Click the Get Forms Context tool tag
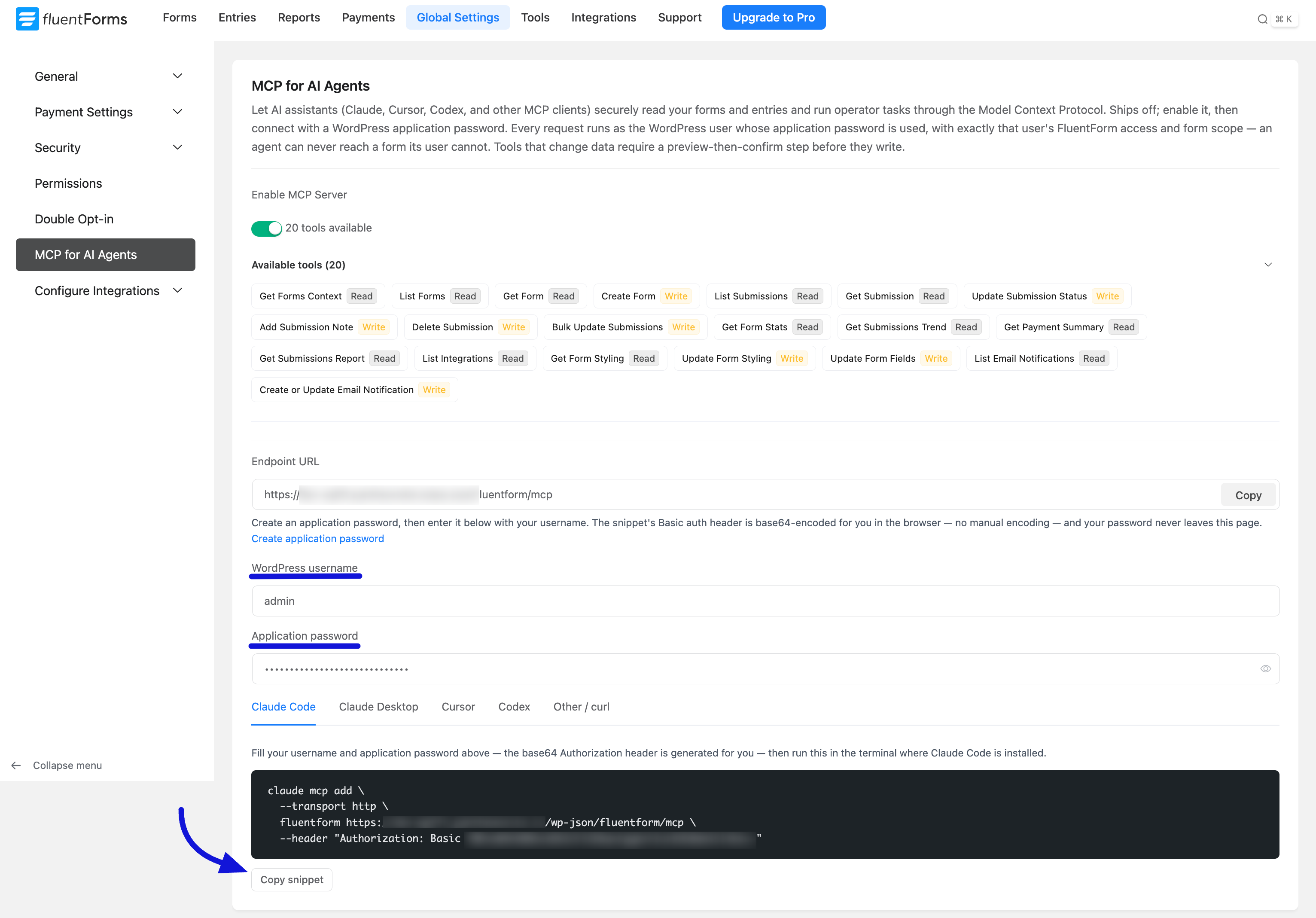Screen dimensions: 1316x918 [x=317, y=296]
